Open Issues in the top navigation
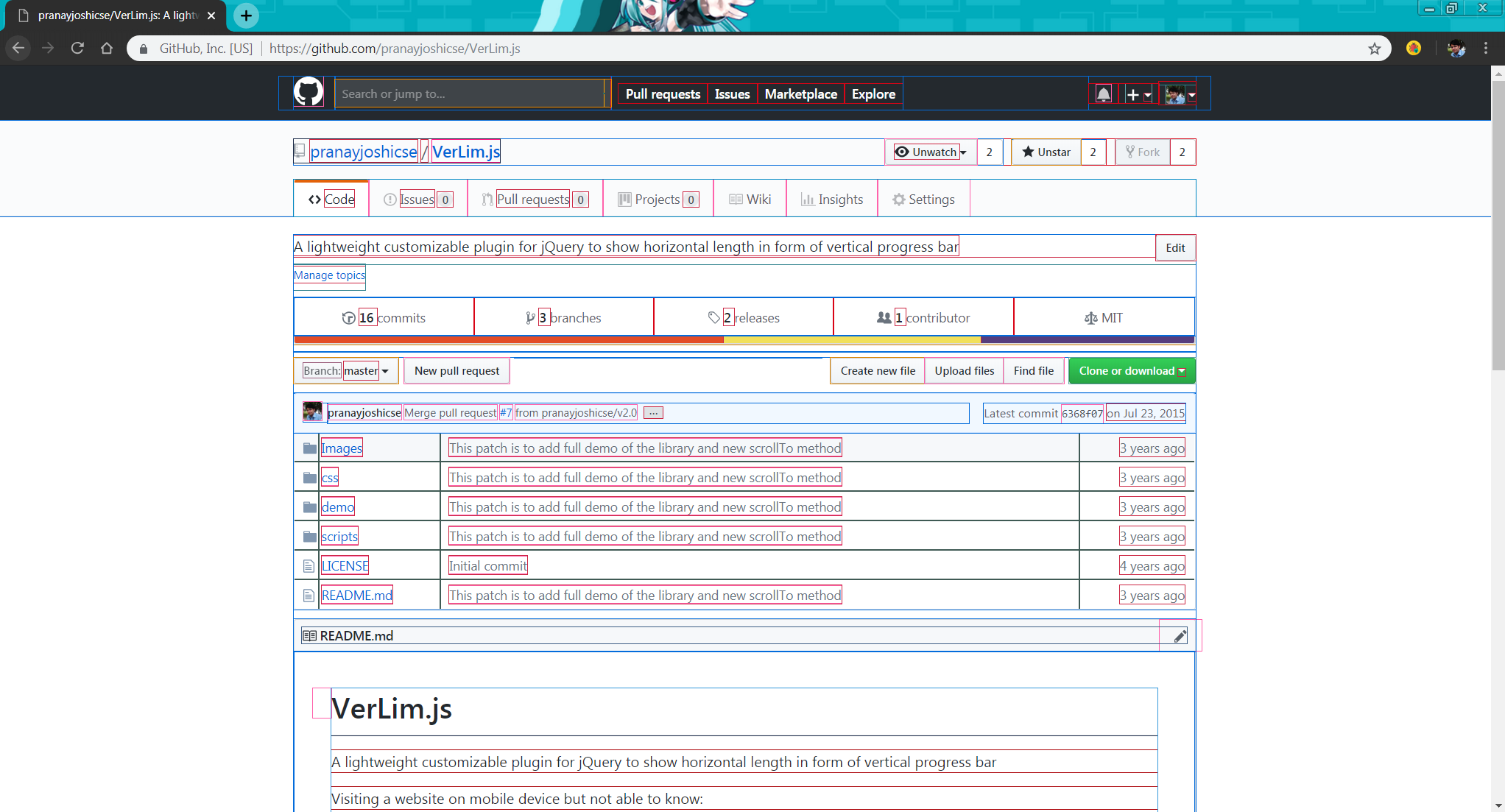This screenshot has width=1505, height=812. 732,94
